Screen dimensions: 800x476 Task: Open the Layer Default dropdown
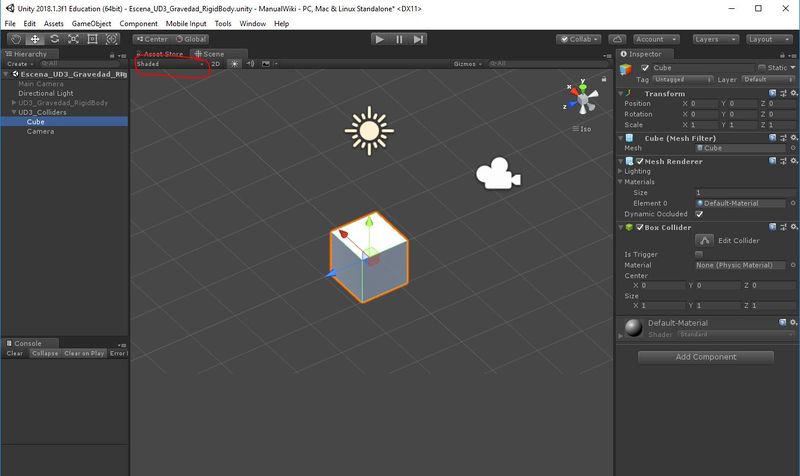(768, 80)
